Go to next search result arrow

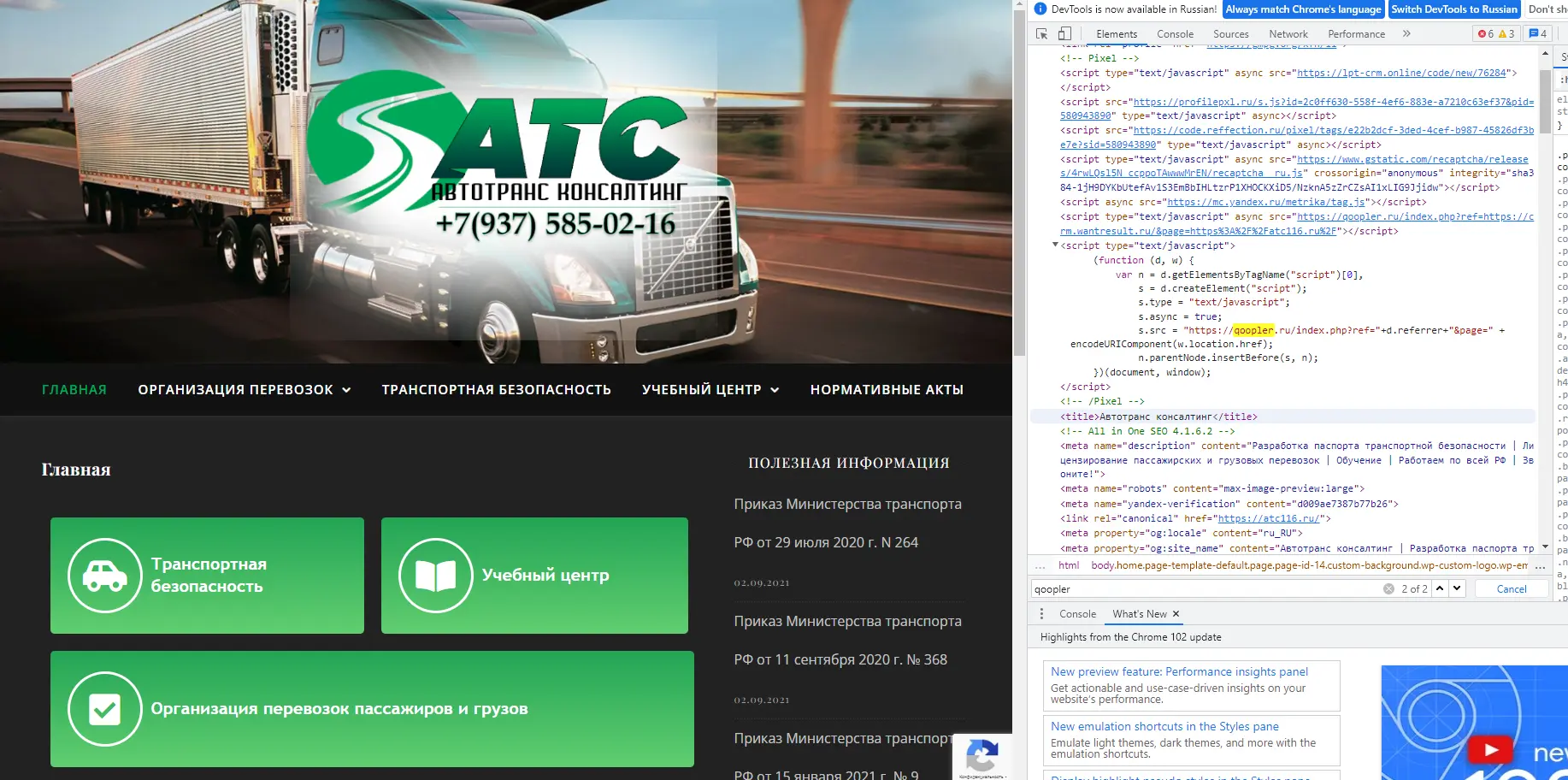click(1457, 588)
